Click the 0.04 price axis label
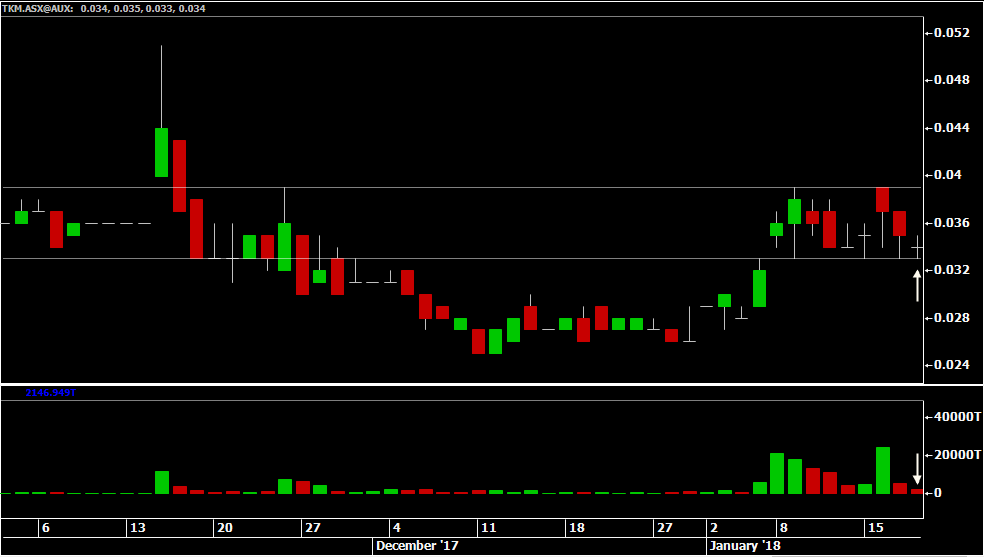984x557 pixels. 948,175
